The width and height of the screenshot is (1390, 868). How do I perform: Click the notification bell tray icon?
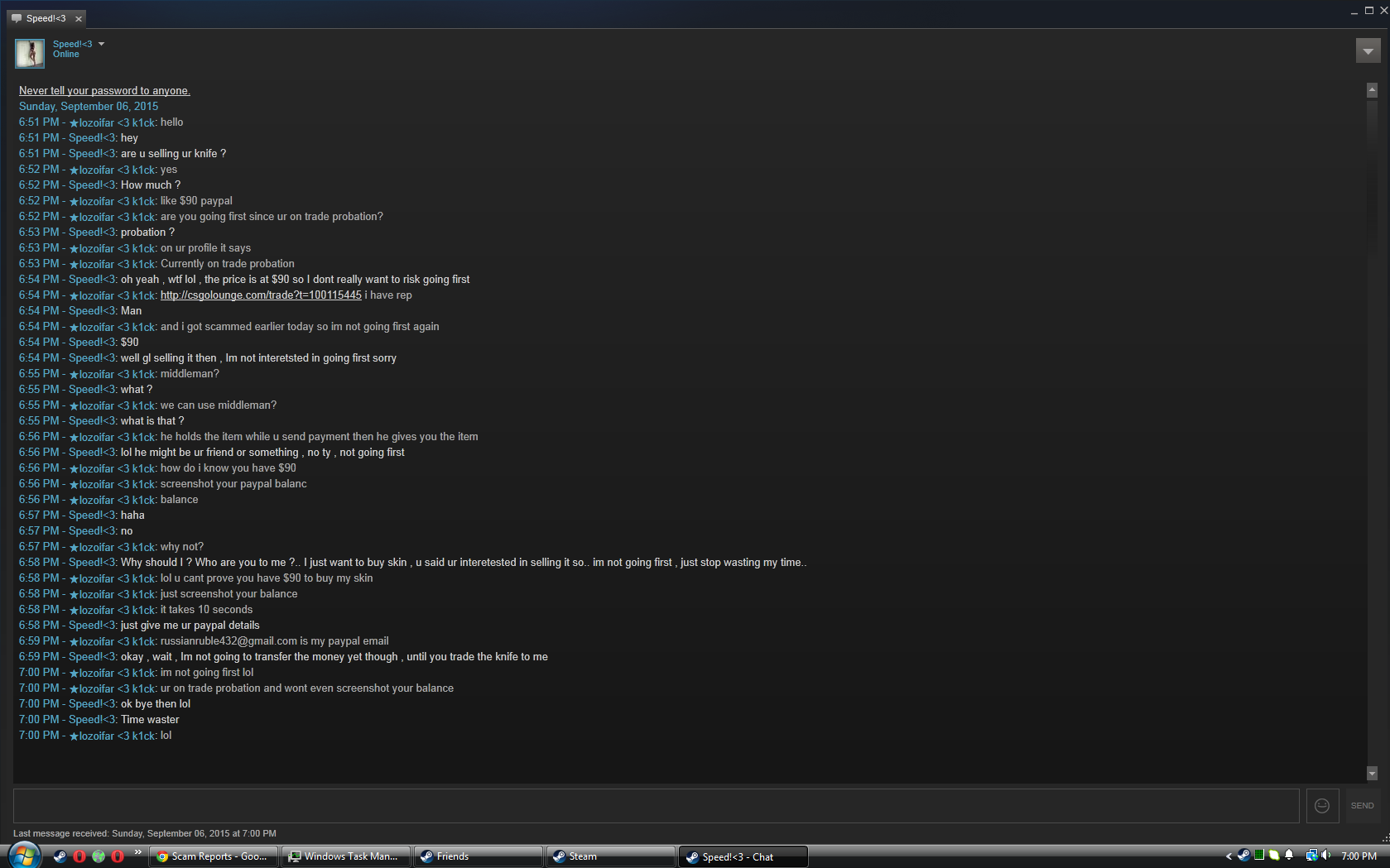[1289, 856]
